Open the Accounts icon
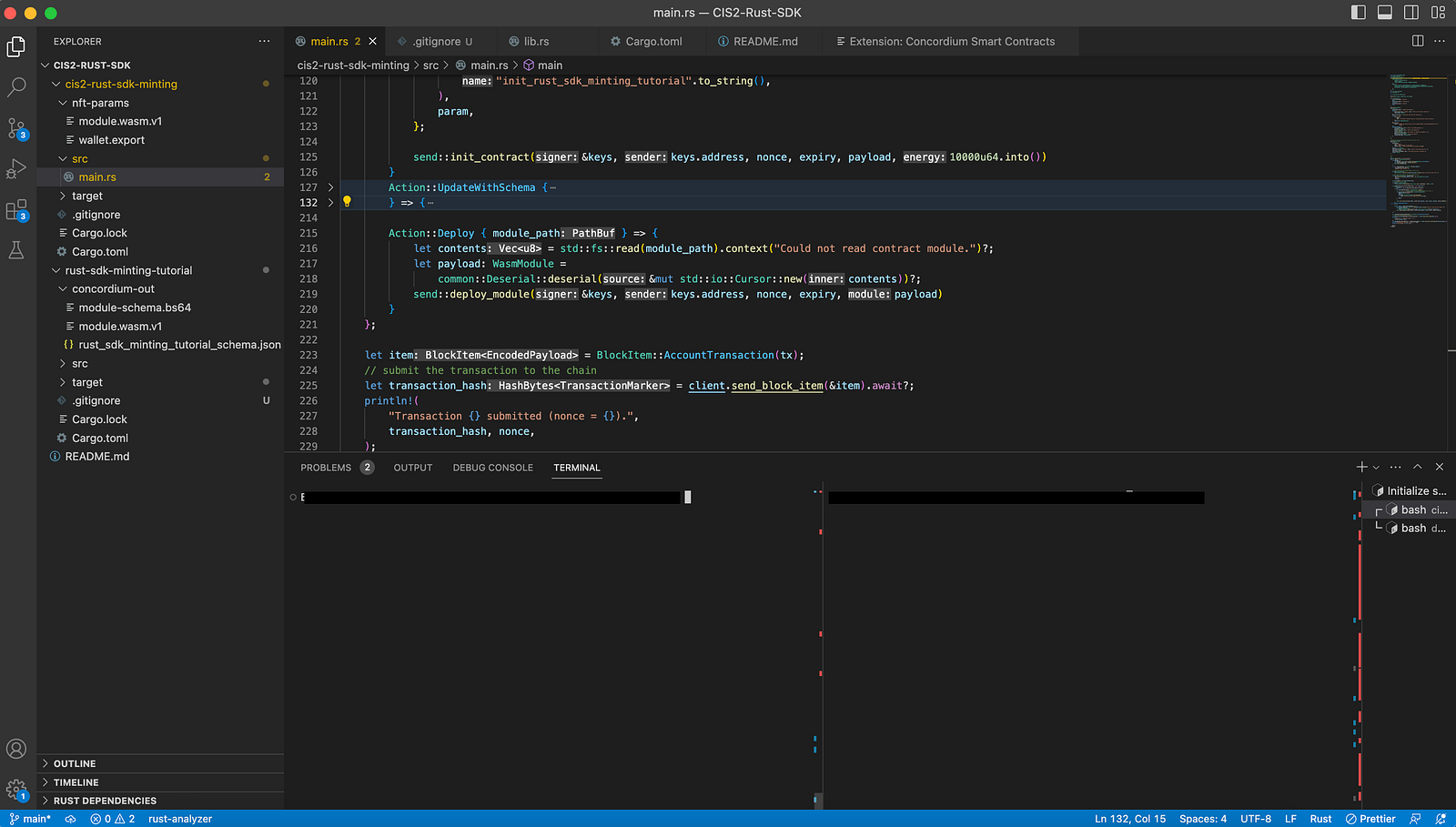Image resolution: width=1456 pixels, height=827 pixels. tap(16, 749)
